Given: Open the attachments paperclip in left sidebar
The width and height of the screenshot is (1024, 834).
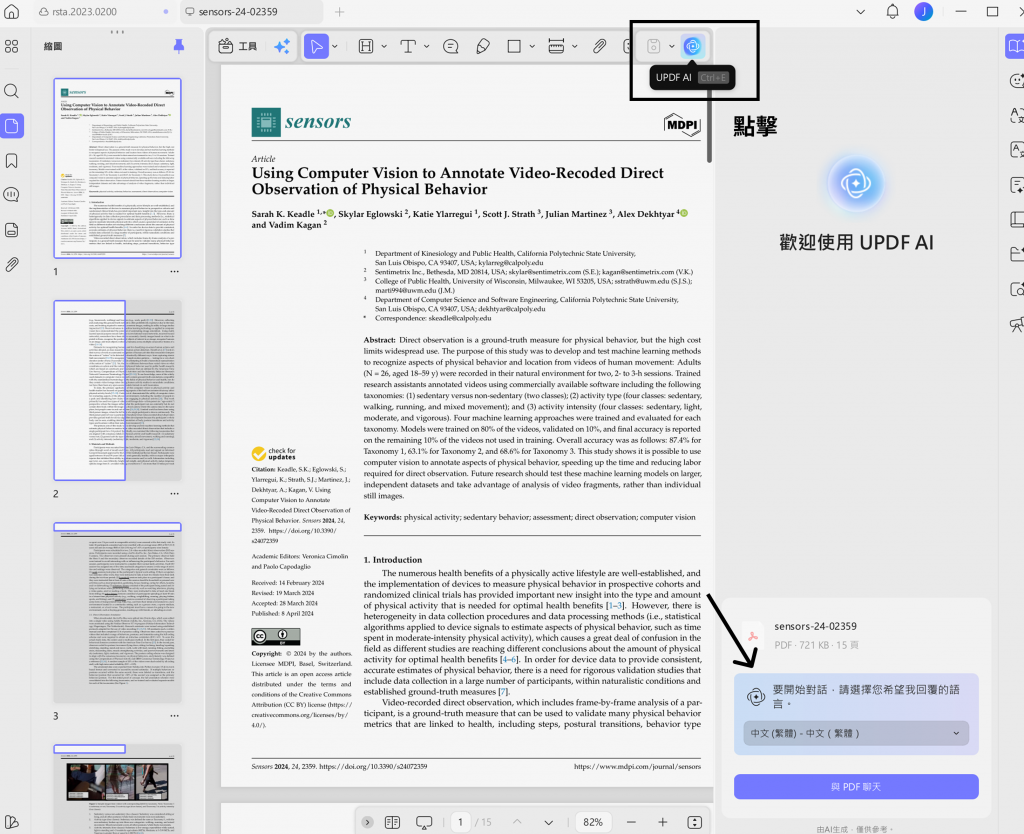Looking at the screenshot, I should pos(12,265).
